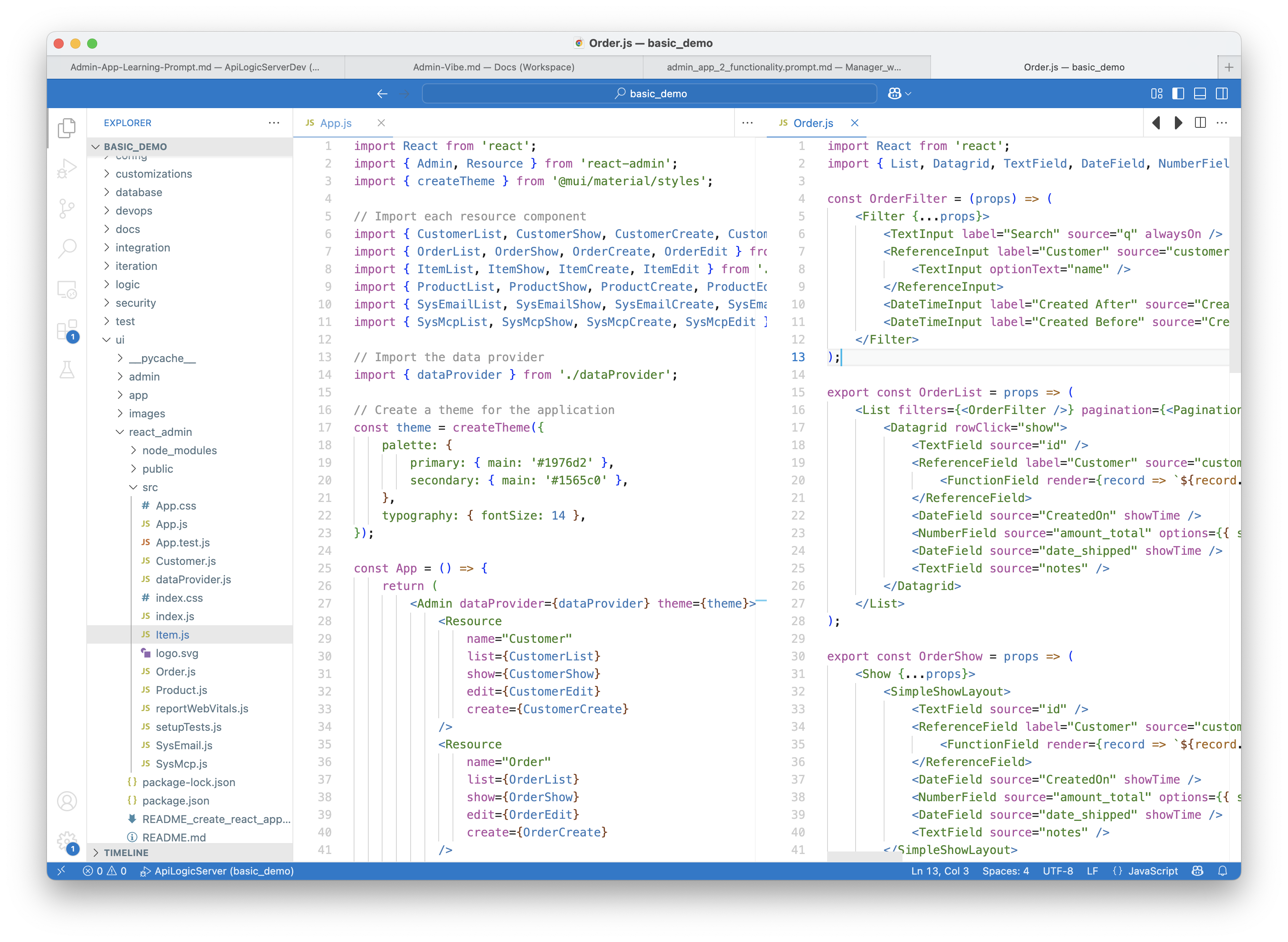Open the Customize Layout icon

tap(1156, 93)
